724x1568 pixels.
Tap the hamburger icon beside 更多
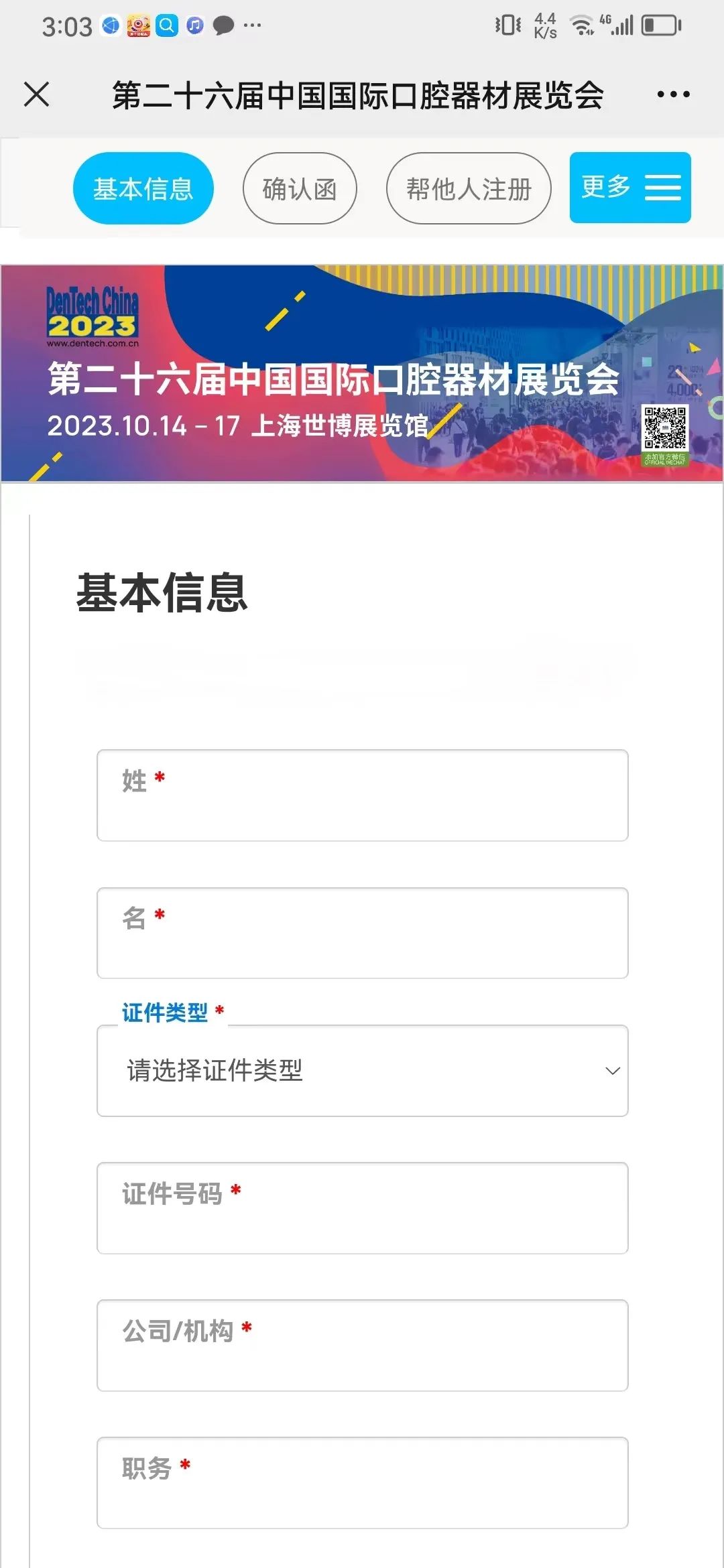click(x=663, y=188)
